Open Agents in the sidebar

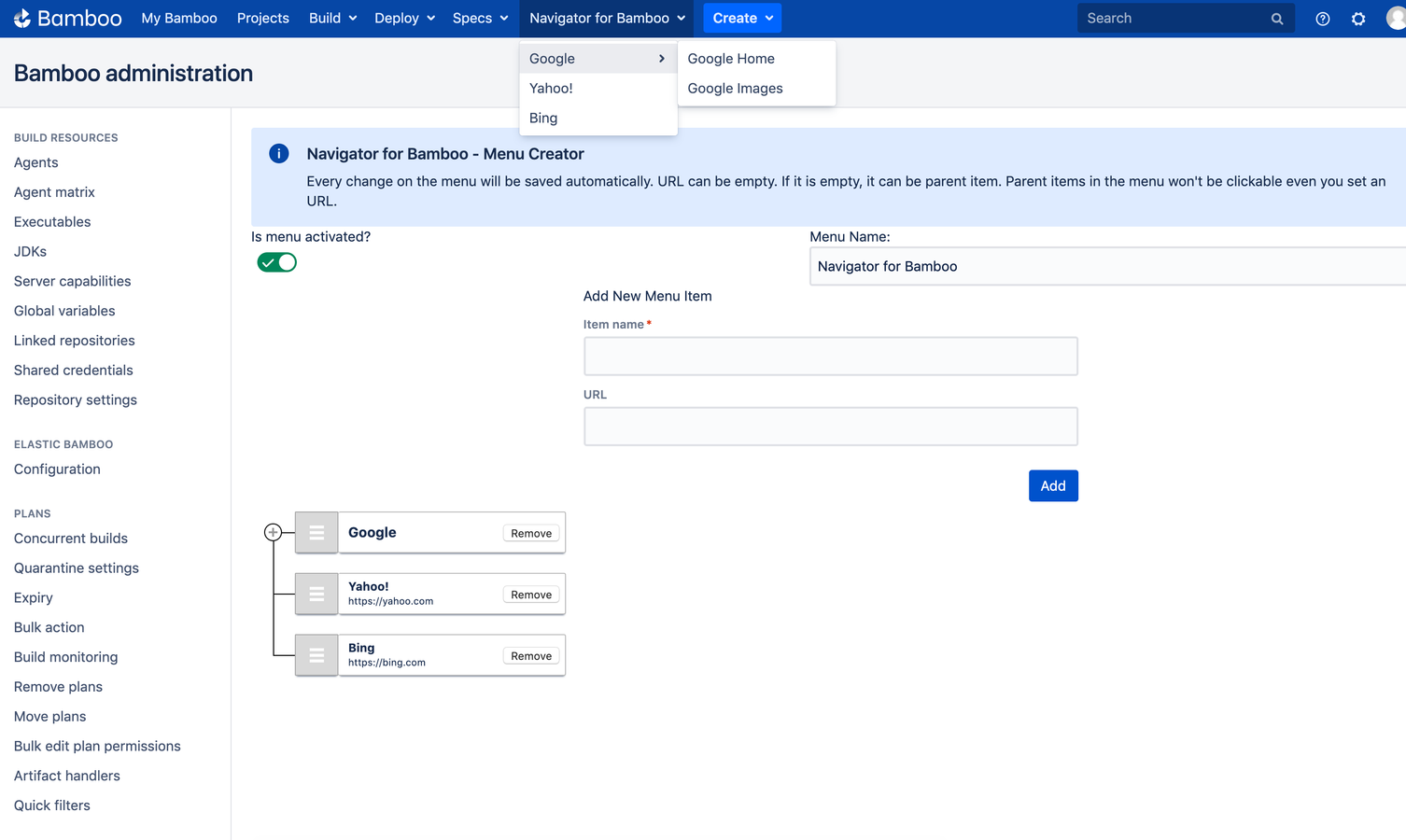[x=36, y=162]
